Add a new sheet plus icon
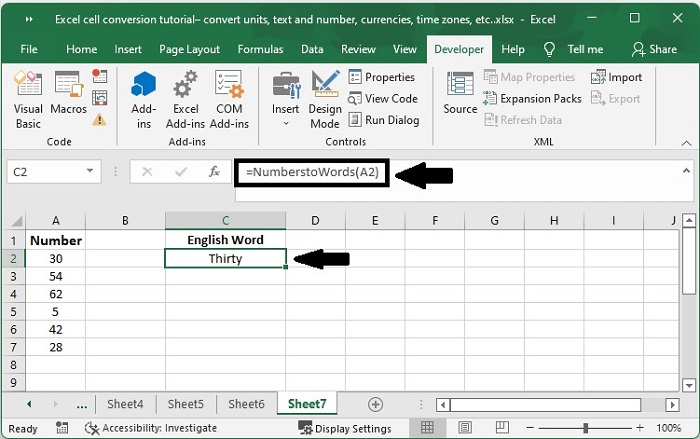Screen dimensions: 700x439 coord(375,405)
